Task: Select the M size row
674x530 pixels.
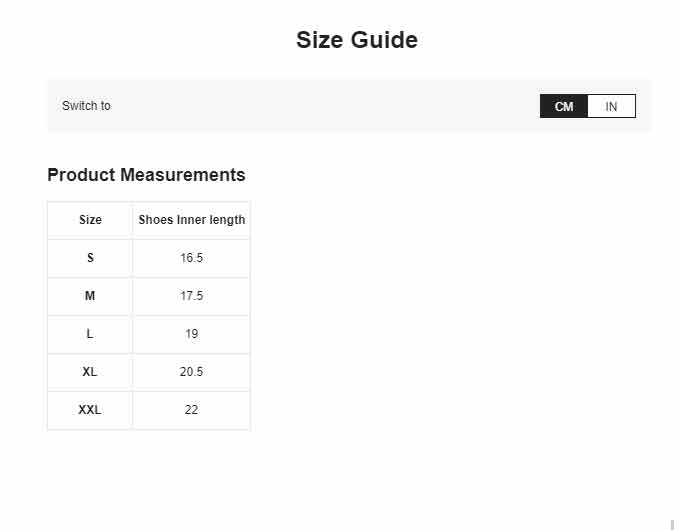Action: coord(148,296)
